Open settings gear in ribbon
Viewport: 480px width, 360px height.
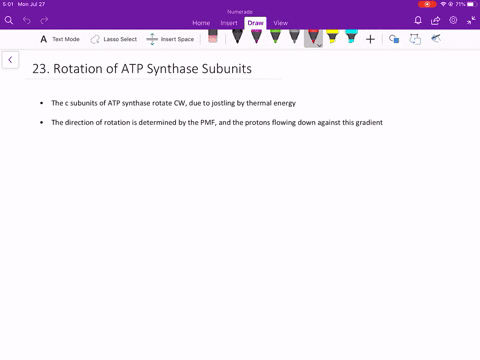pos(453,20)
